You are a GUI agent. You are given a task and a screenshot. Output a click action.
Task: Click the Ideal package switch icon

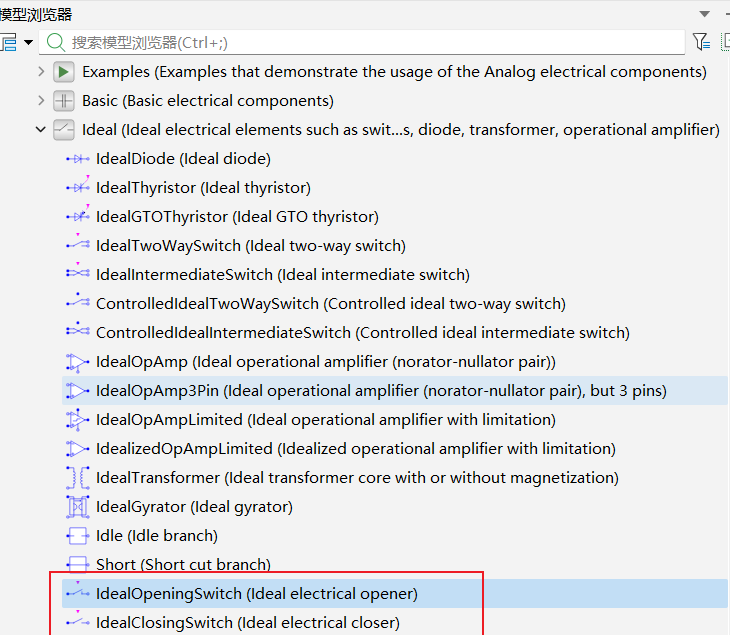point(64,130)
